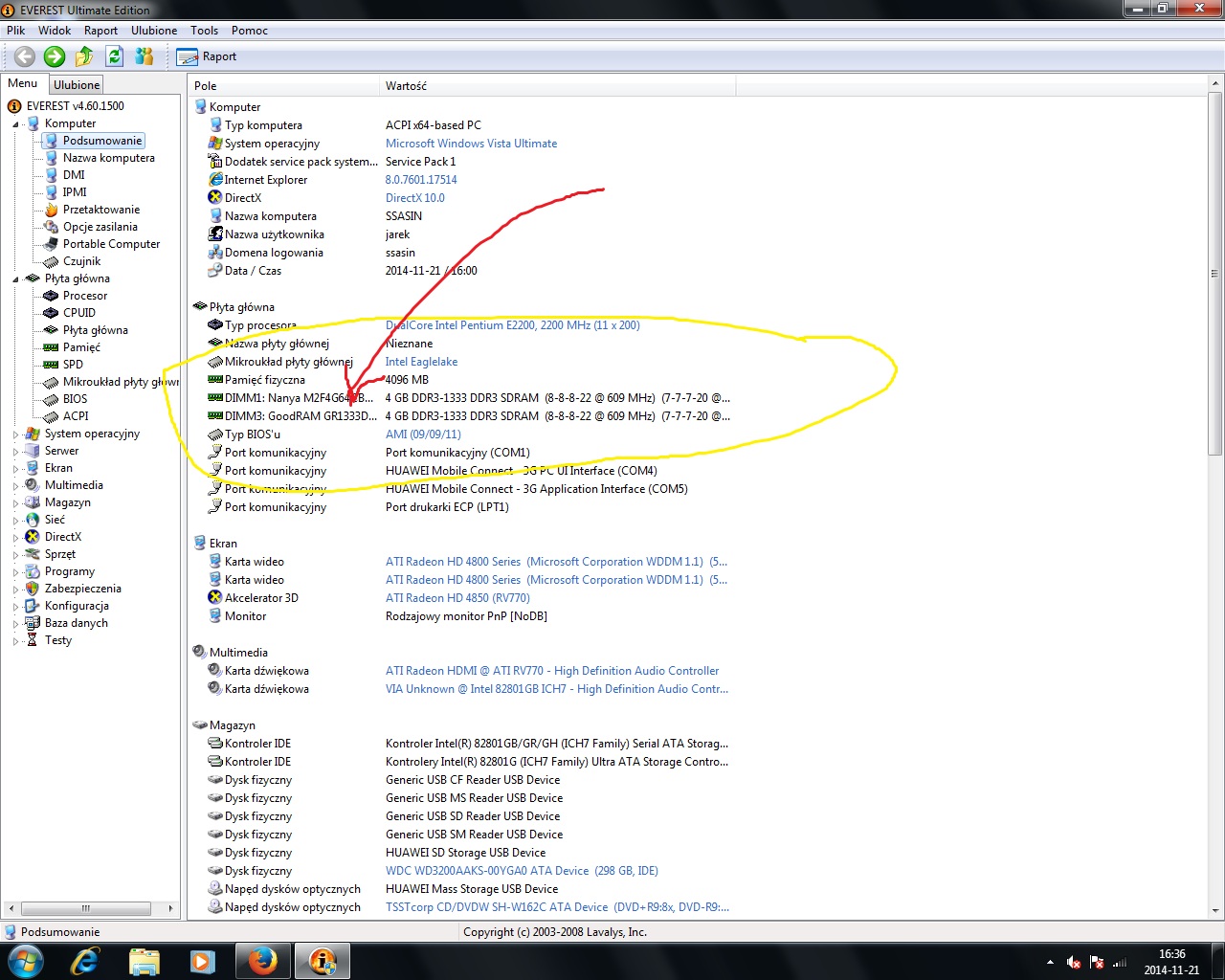The height and width of the screenshot is (980, 1225).
Task: Expand the System operacyjny tree node
Action: click(15, 434)
